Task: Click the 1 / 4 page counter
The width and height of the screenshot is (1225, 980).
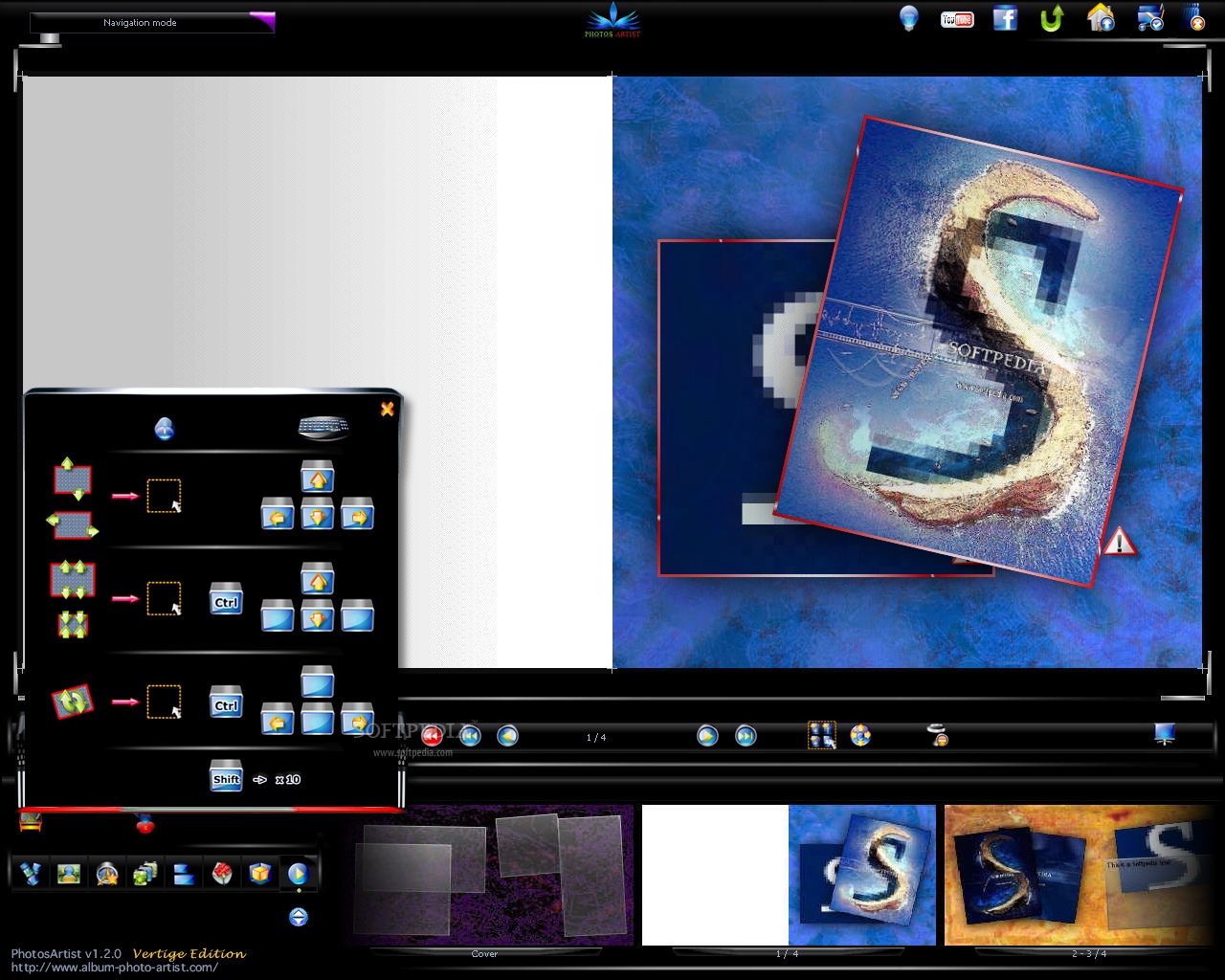Action: pyautogui.click(x=596, y=737)
